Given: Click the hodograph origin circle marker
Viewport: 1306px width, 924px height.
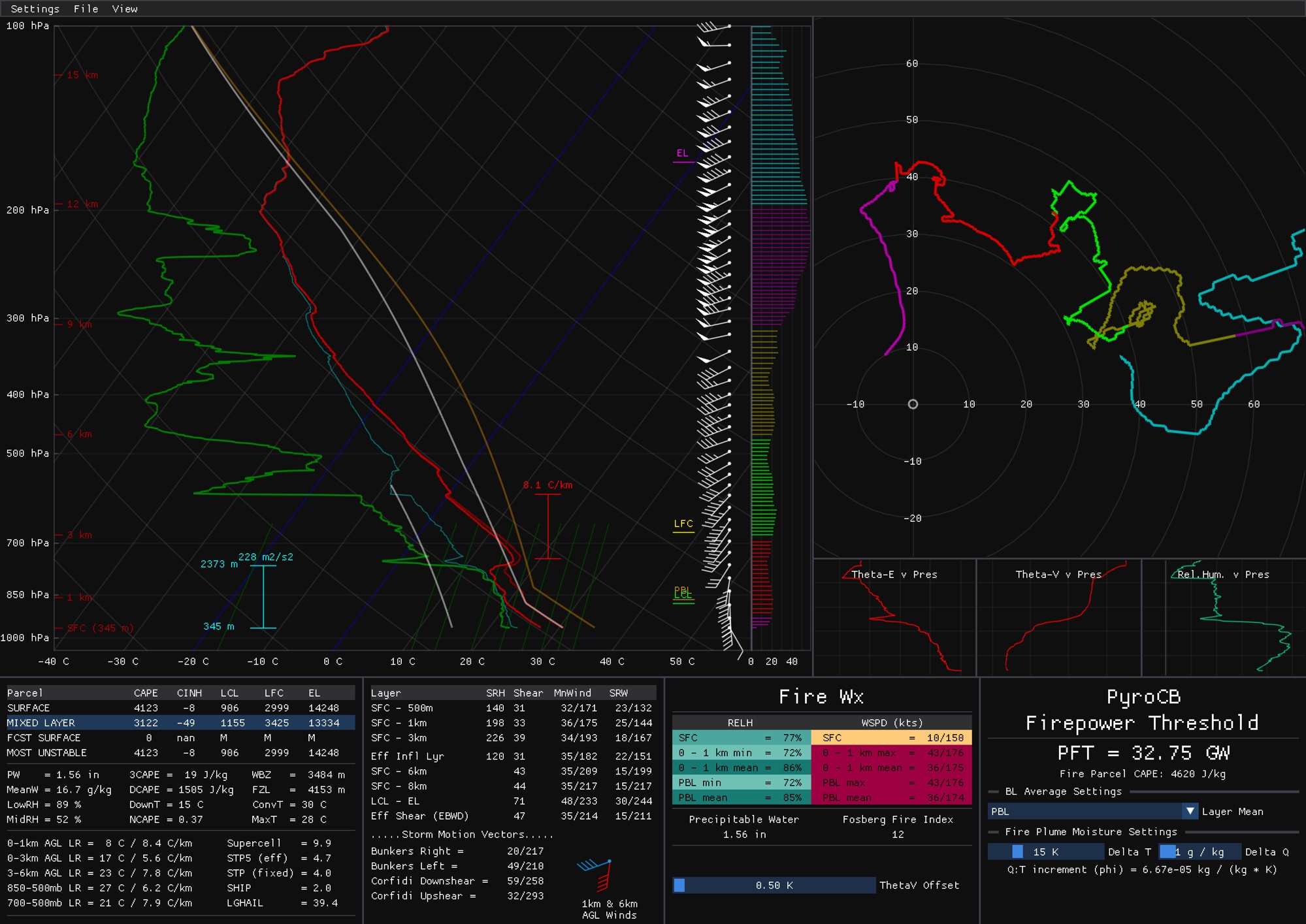Looking at the screenshot, I should (x=913, y=404).
